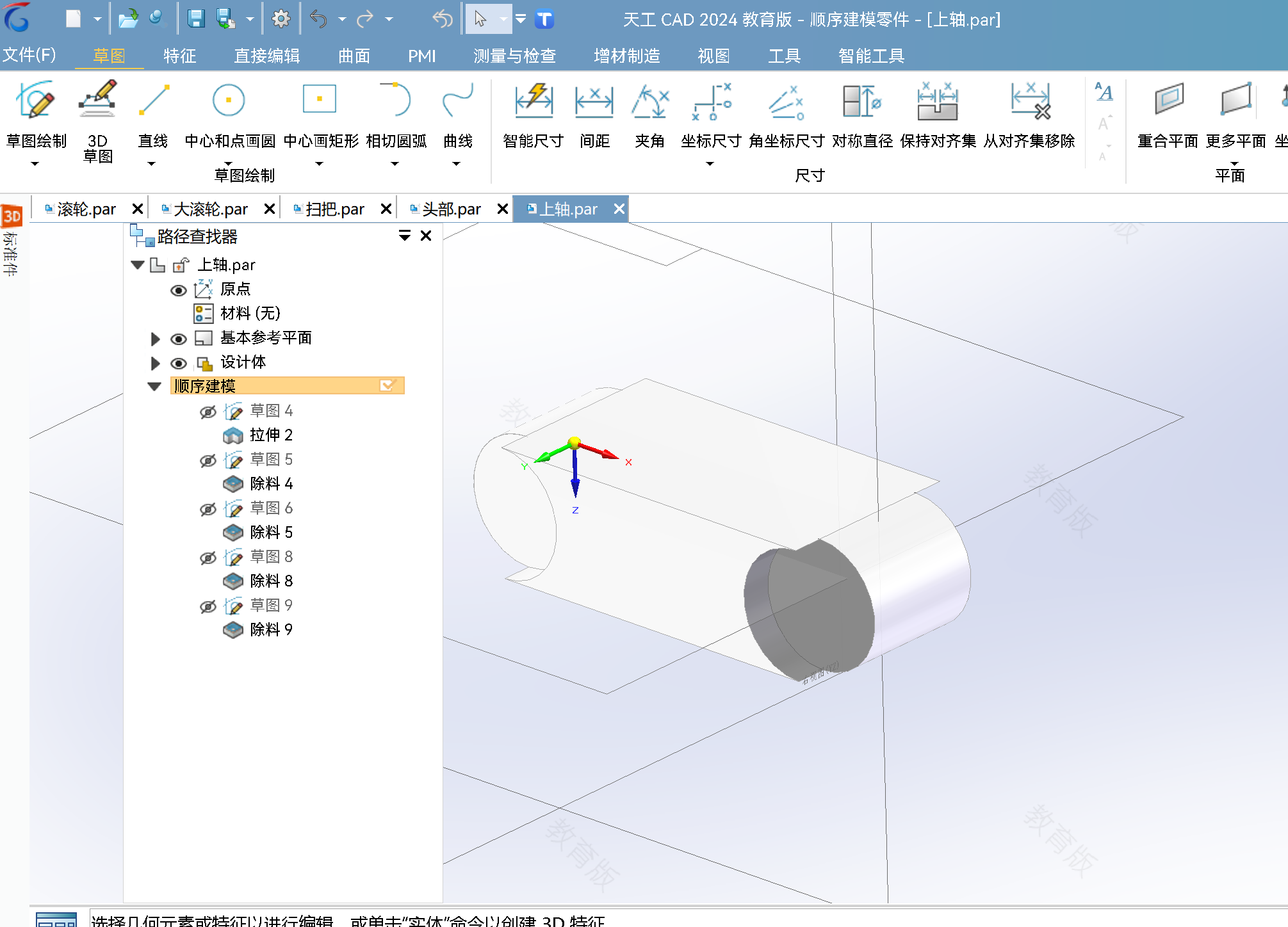Open the 坐标尺寸 dropdown arrow

[710, 164]
